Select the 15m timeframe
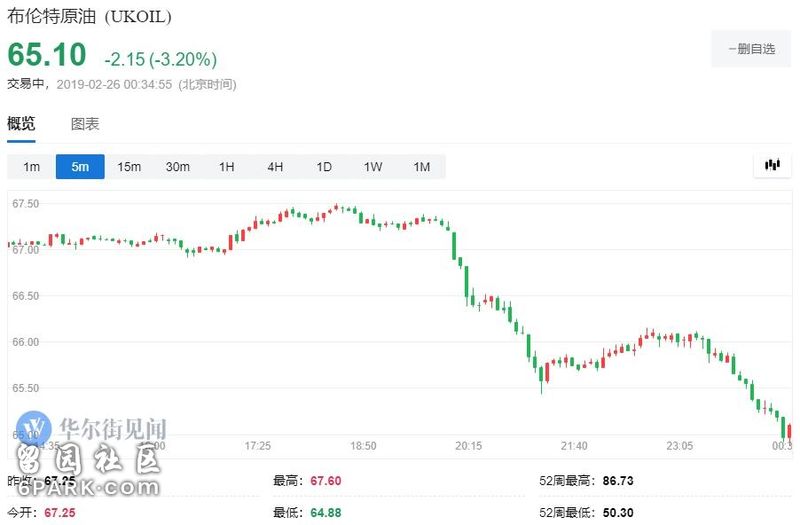 [x=129, y=167]
